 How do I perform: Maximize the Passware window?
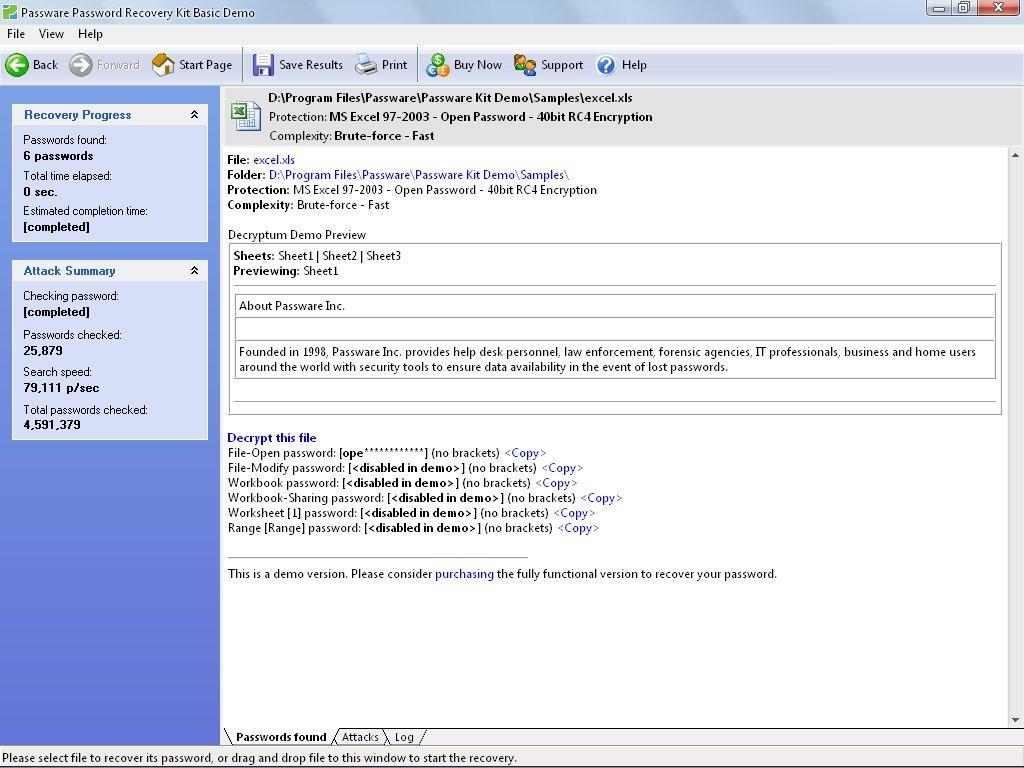[x=964, y=8]
